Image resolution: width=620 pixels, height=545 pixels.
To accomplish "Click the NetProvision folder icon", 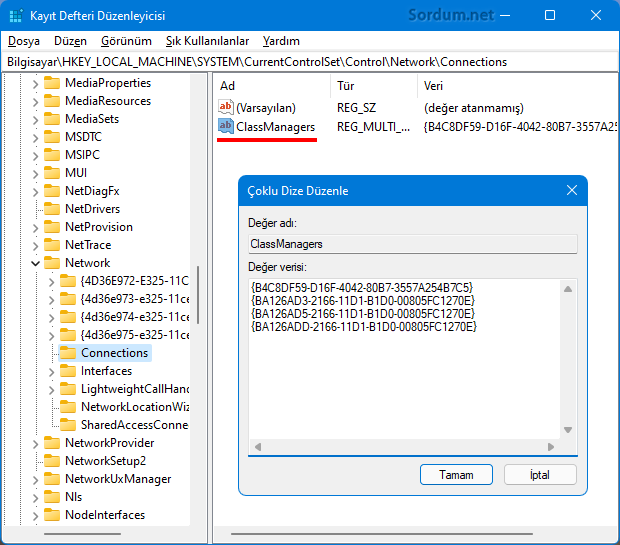I will click(x=52, y=227).
